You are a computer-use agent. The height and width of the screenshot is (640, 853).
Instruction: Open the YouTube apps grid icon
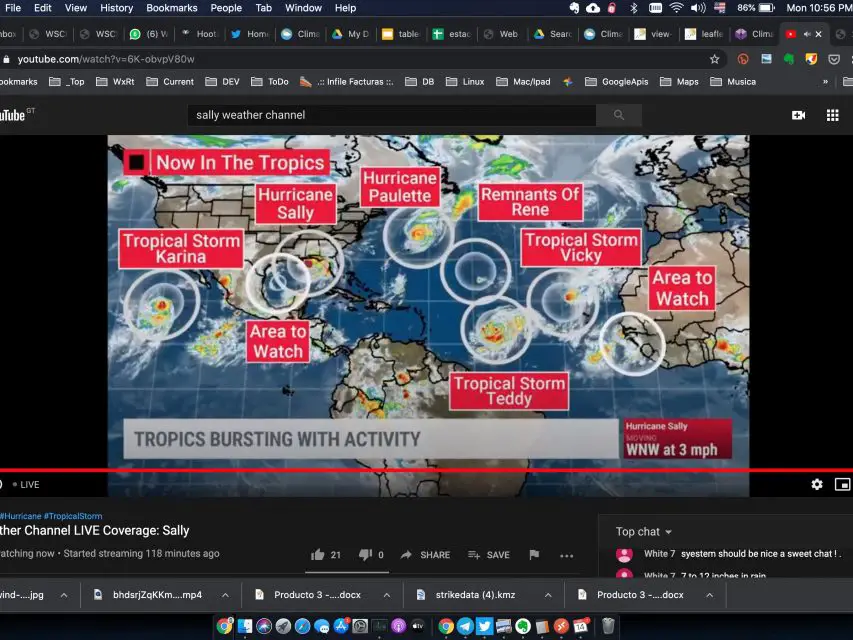click(832, 115)
